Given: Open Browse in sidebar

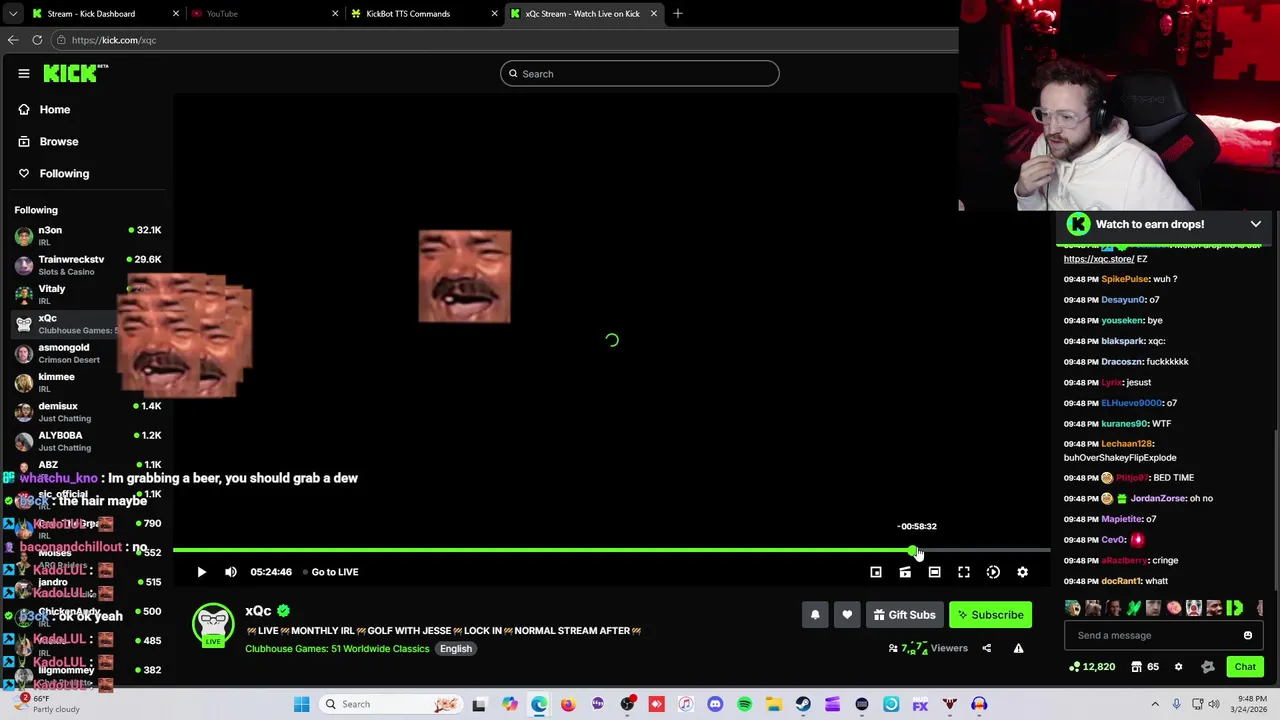Looking at the screenshot, I should pos(48,141).
